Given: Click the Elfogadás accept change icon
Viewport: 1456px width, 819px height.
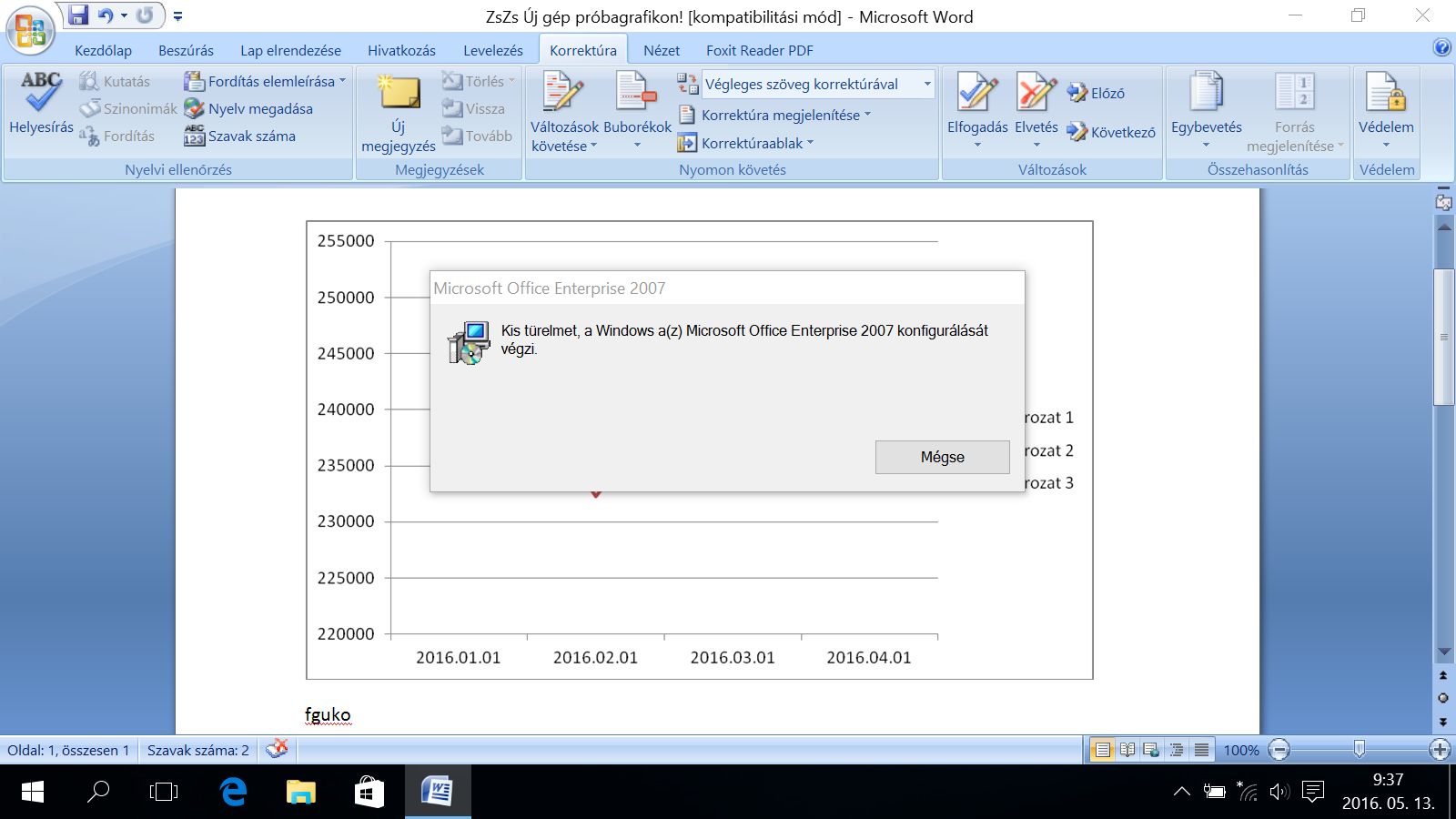Looking at the screenshot, I should pos(977,92).
